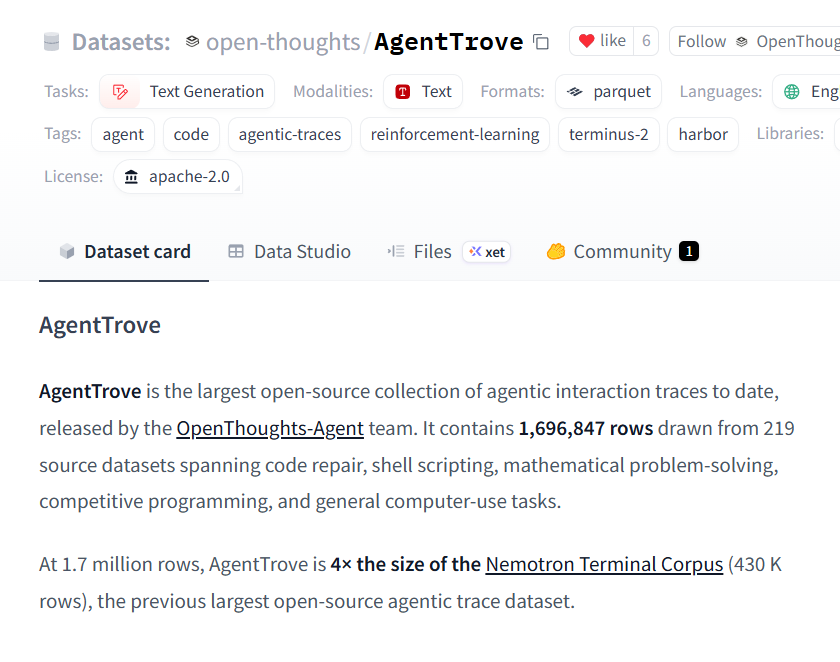Click the agent tag
Image resolution: width=840 pixels, height=662 pixels.
(x=123, y=134)
